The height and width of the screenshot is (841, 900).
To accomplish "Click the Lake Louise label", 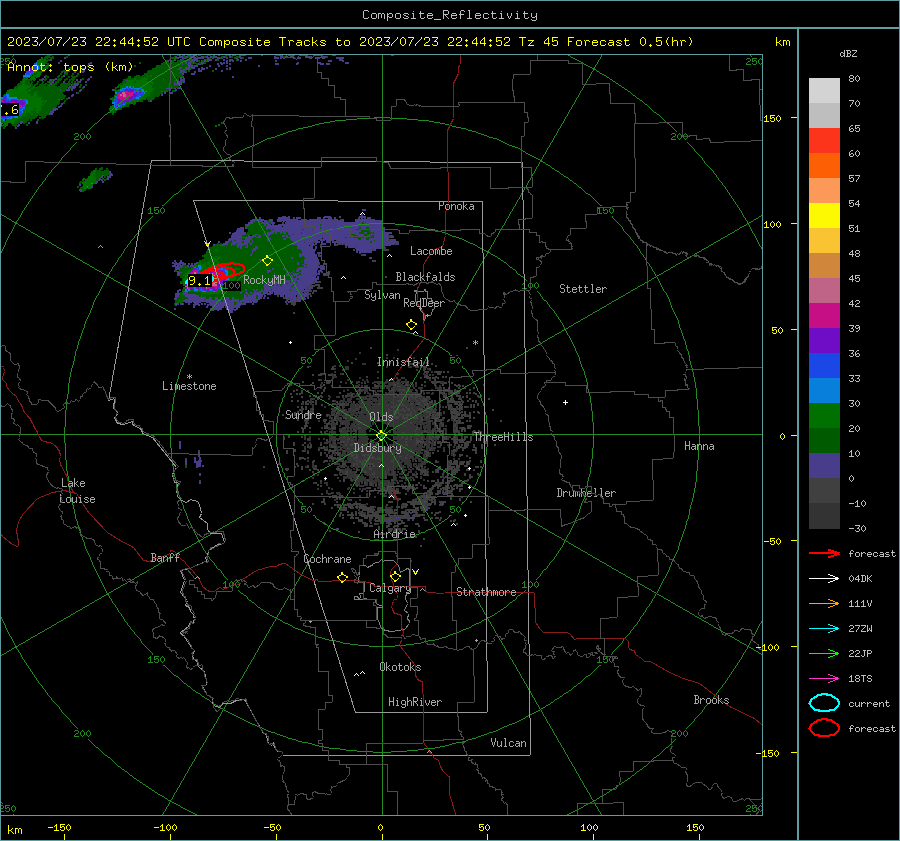I will (77, 491).
